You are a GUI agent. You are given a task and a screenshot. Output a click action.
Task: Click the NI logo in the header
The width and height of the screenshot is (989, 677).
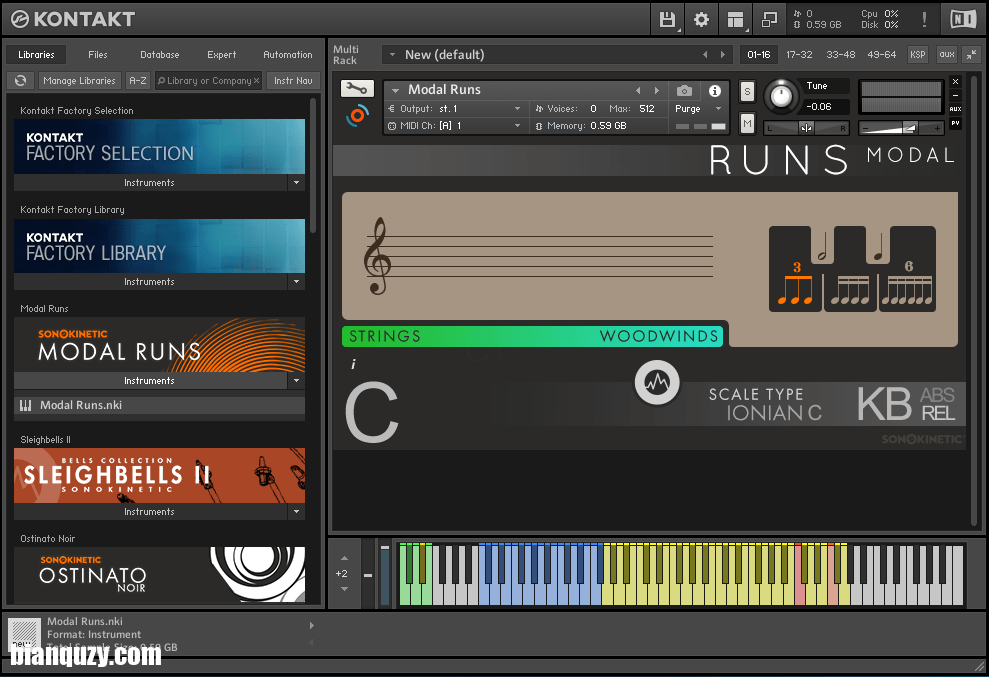coord(963,20)
